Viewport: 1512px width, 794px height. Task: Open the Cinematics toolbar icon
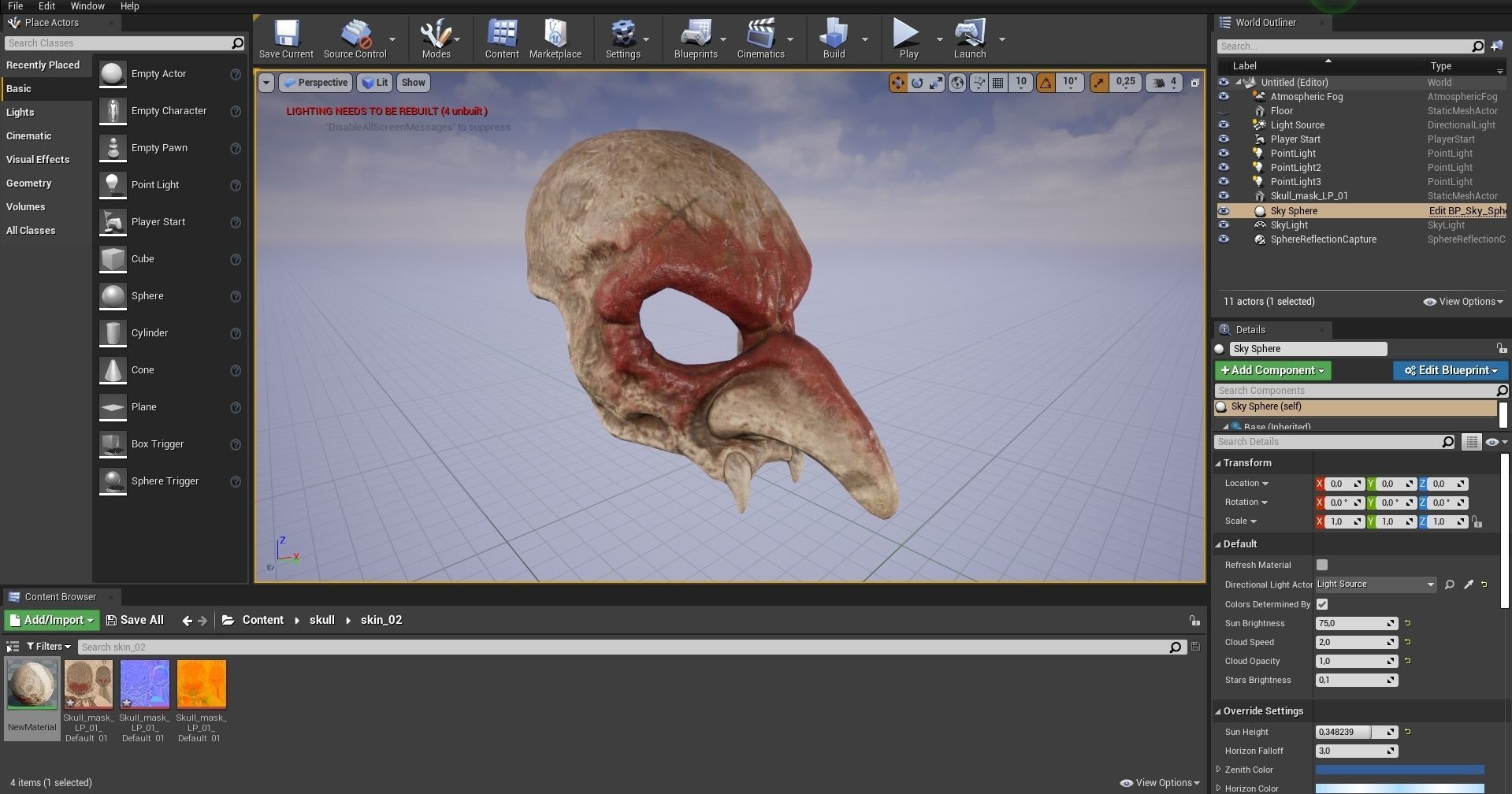760,39
